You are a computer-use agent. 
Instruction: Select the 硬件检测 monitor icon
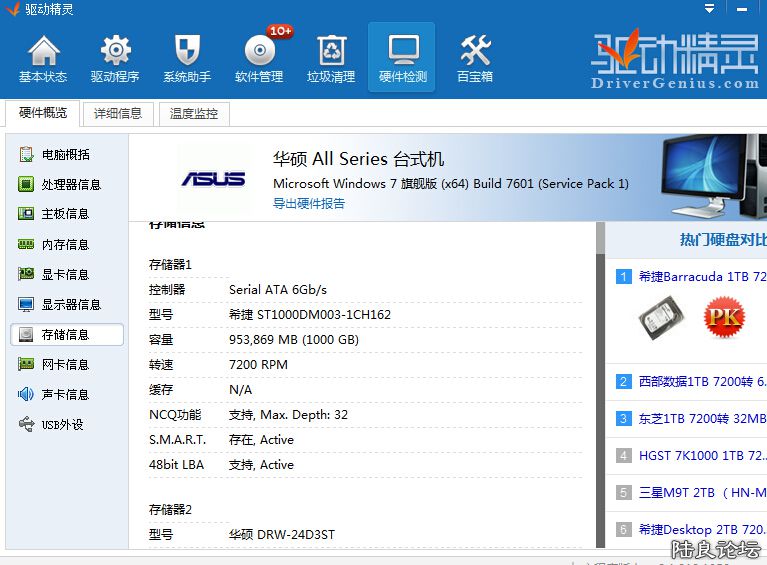coord(402,58)
